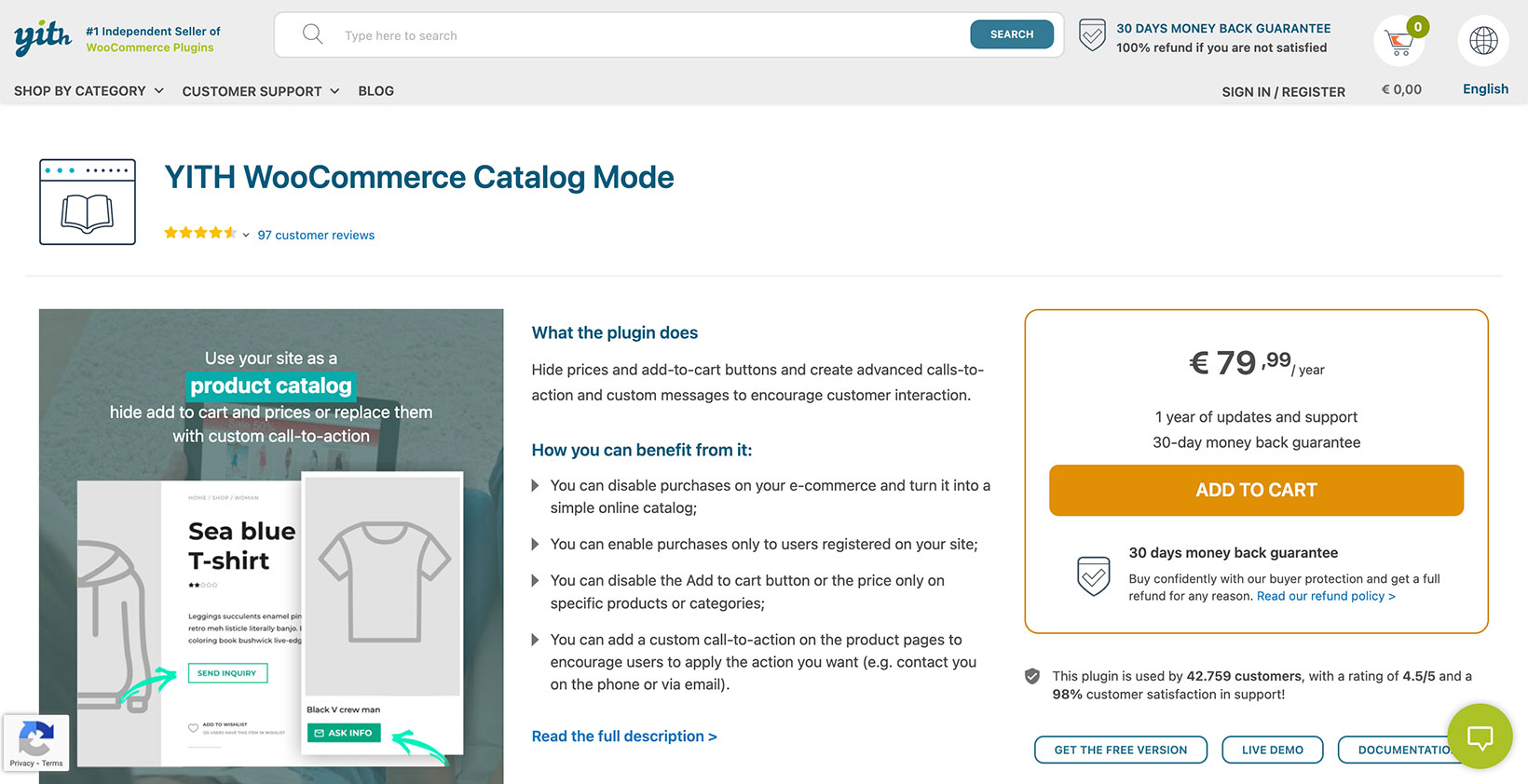Click the magnifying glass search icon
Image resolution: width=1528 pixels, height=784 pixels.
point(312,34)
